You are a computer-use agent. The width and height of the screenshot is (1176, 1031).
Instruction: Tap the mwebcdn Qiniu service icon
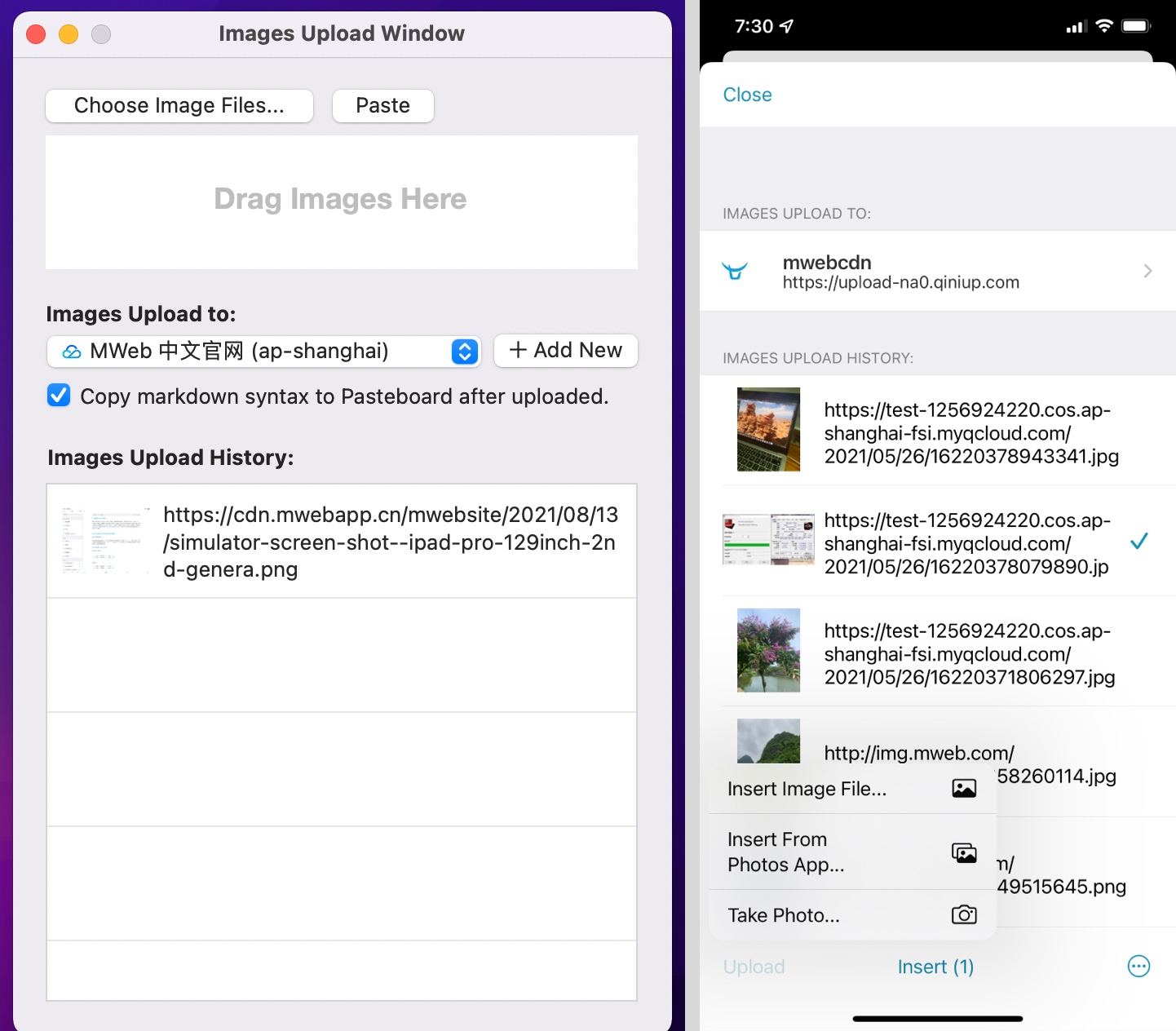[735, 271]
